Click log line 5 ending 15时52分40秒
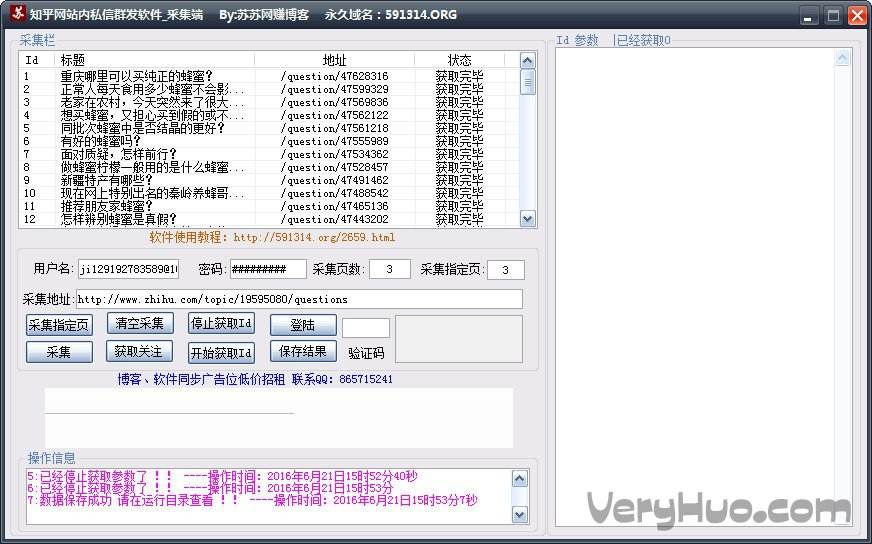The width and height of the screenshot is (872, 544). click(222, 476)
